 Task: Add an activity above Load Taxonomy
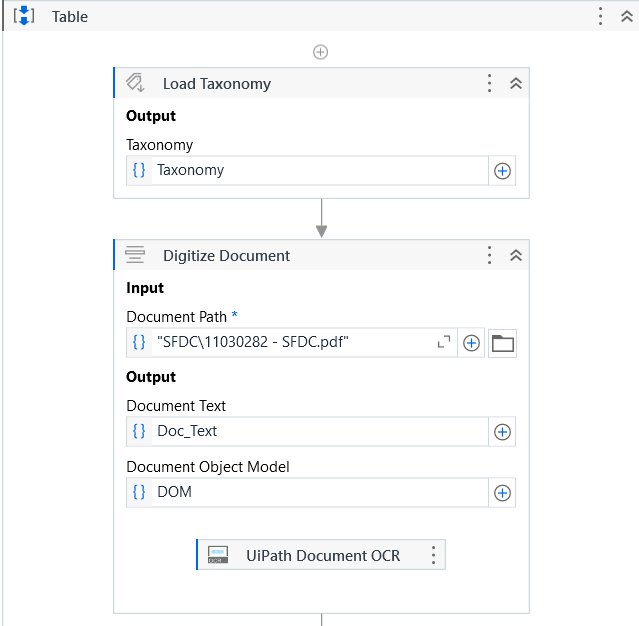[x=320, y=52]
